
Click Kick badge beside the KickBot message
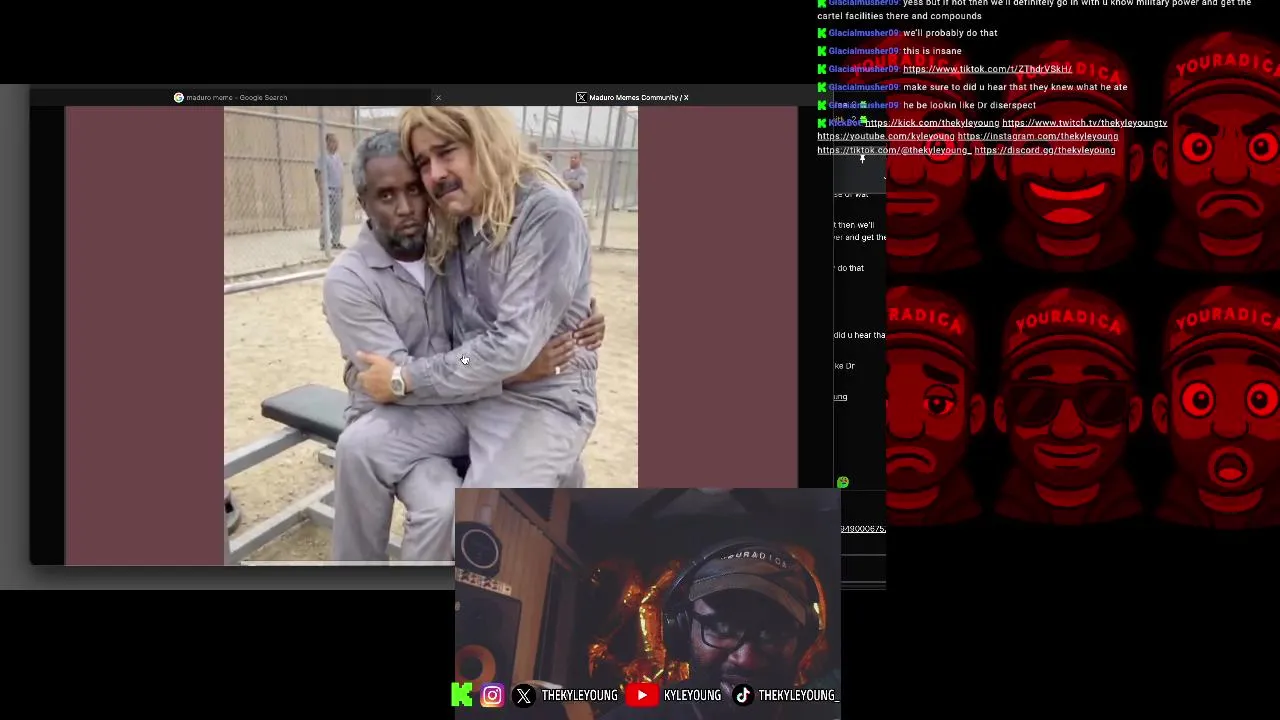pos(822,123)
